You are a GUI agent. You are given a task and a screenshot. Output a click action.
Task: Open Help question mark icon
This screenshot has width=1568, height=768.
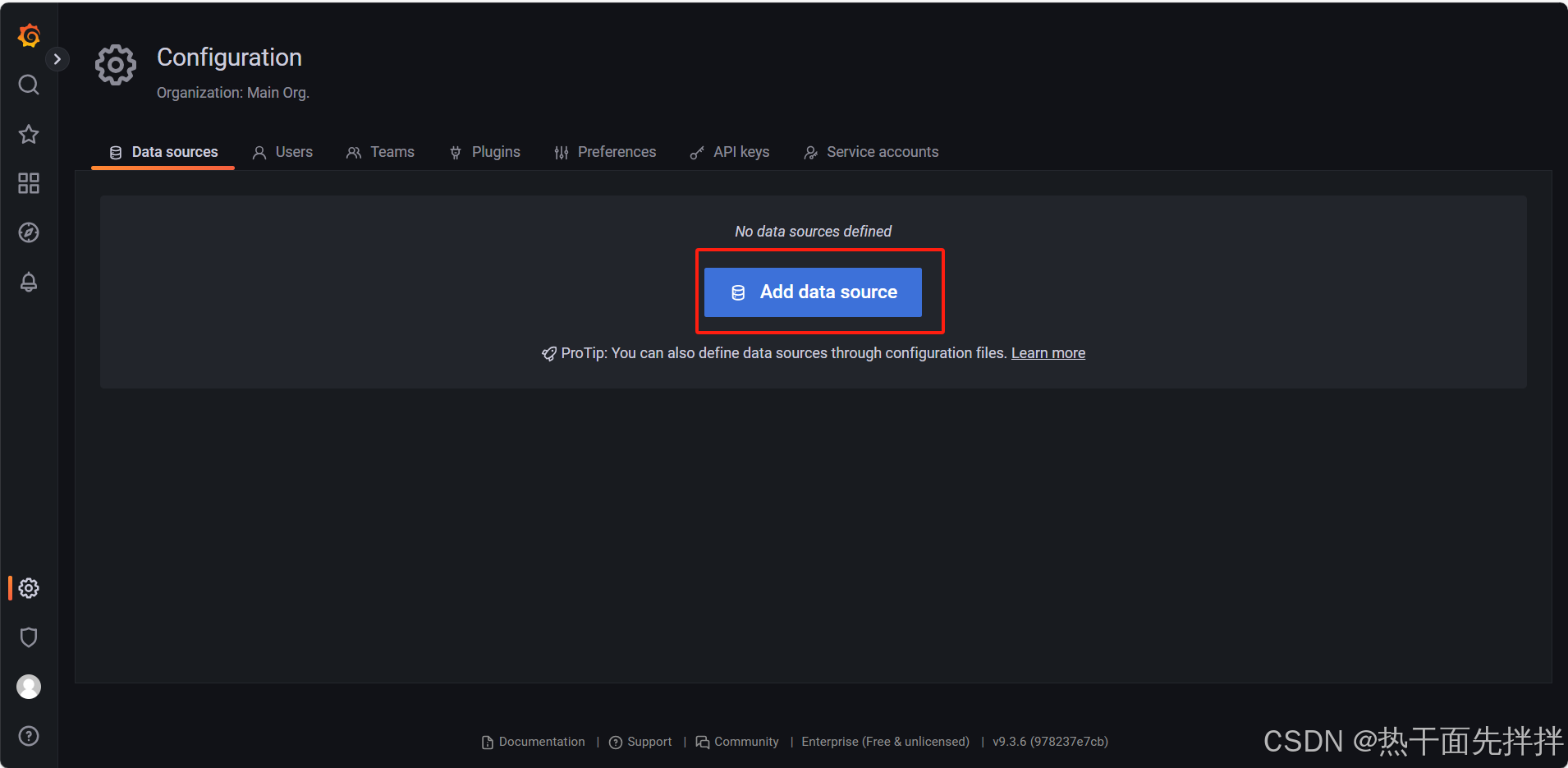(x=29, y=736)
